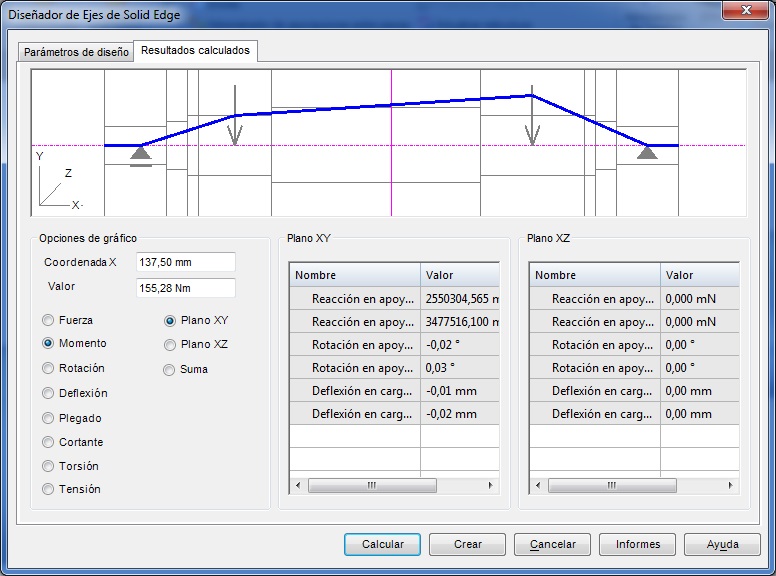Screen dimensions: 776x576
Task: Click the Valor column header in Plano XZ
Action: pos(700,275)
